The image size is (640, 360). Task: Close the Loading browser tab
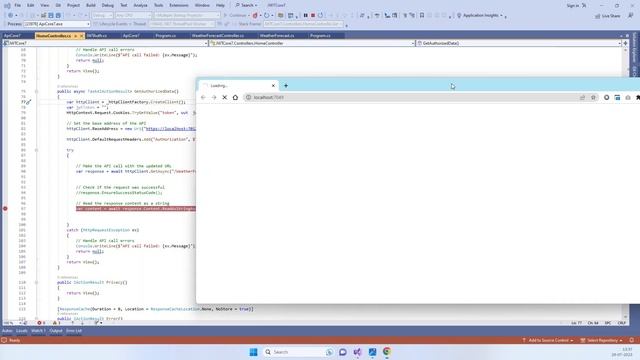click(273, 86)
